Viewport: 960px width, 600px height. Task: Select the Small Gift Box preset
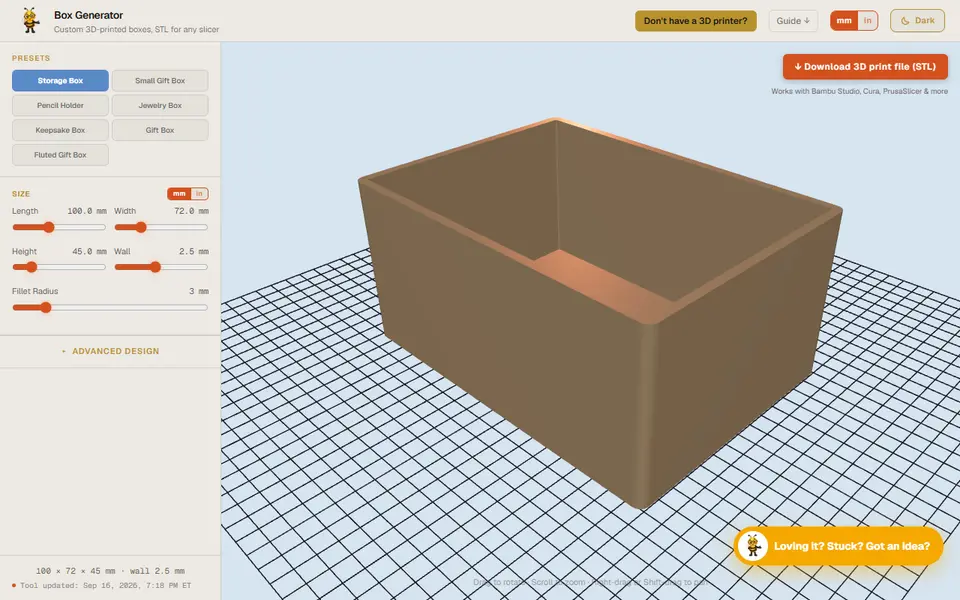tap(160, 80)
